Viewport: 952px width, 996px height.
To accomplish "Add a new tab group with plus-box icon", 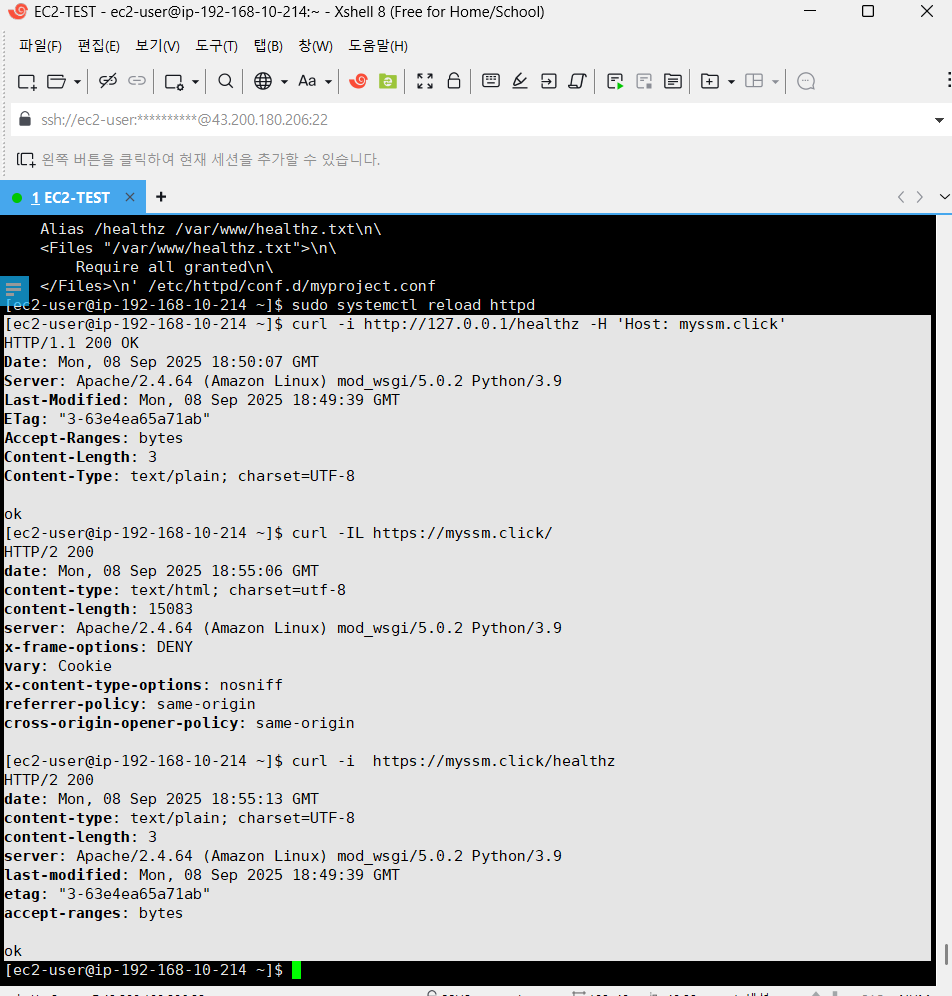I will point(710,81).
